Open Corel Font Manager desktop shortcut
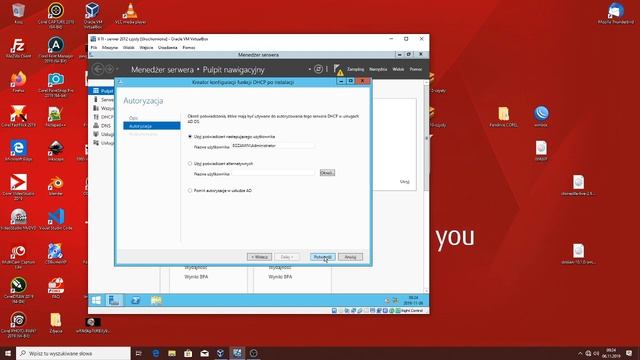 click(x=56, y=50)
